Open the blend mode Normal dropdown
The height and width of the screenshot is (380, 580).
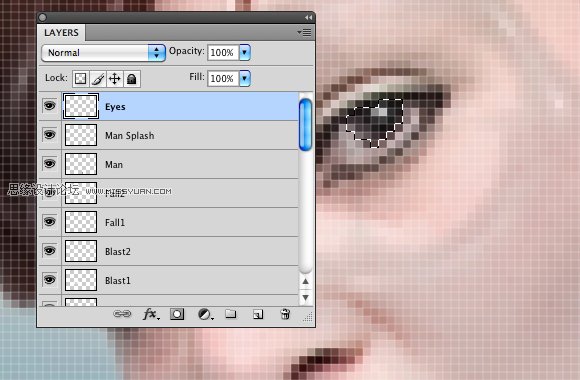[103, 53]
